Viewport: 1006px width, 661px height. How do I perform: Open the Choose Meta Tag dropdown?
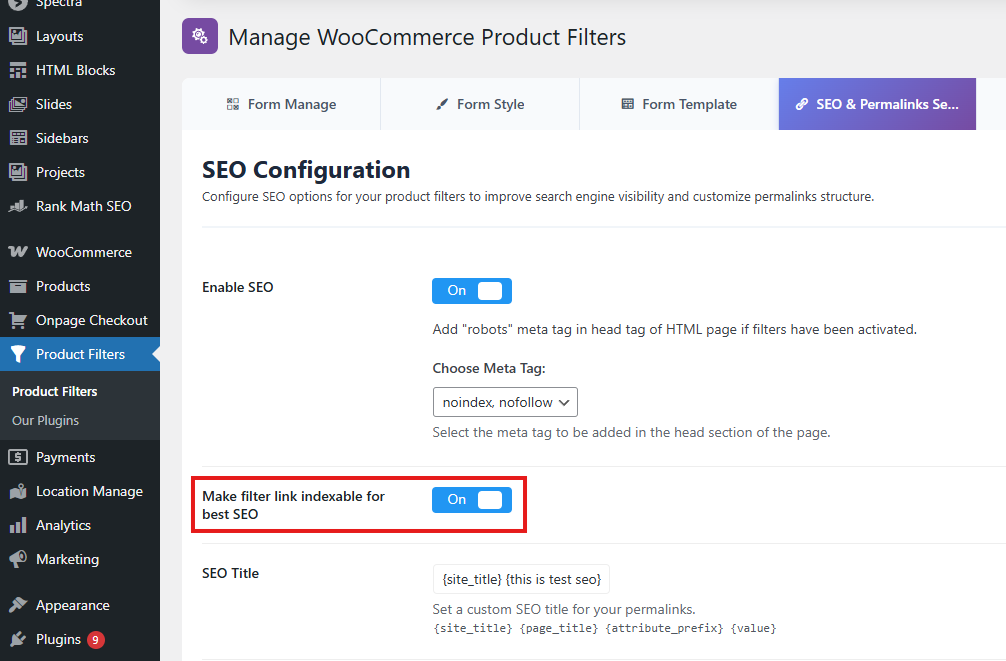point(505,402)
